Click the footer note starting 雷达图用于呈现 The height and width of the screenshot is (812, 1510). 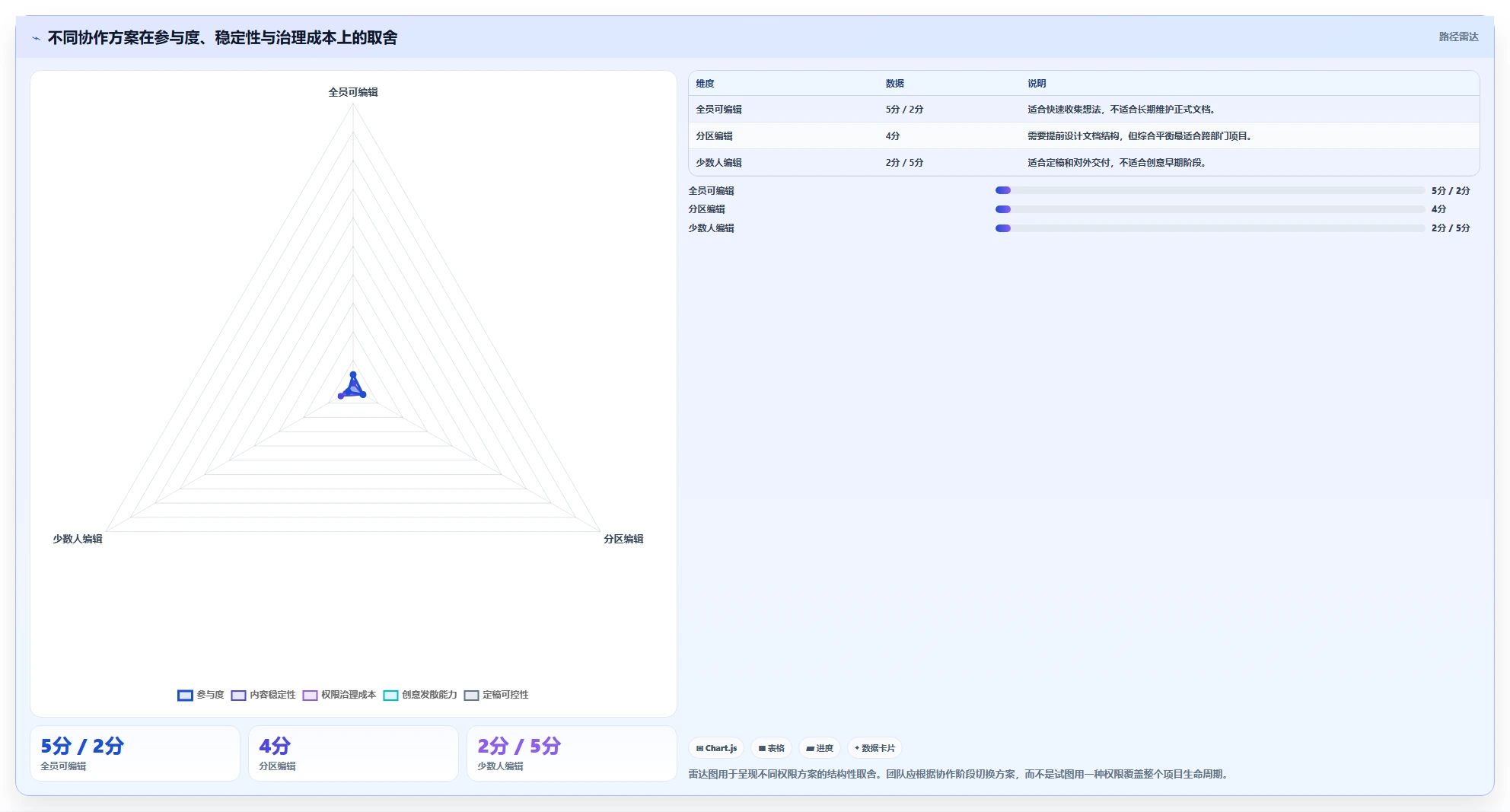tap(960, 774)
